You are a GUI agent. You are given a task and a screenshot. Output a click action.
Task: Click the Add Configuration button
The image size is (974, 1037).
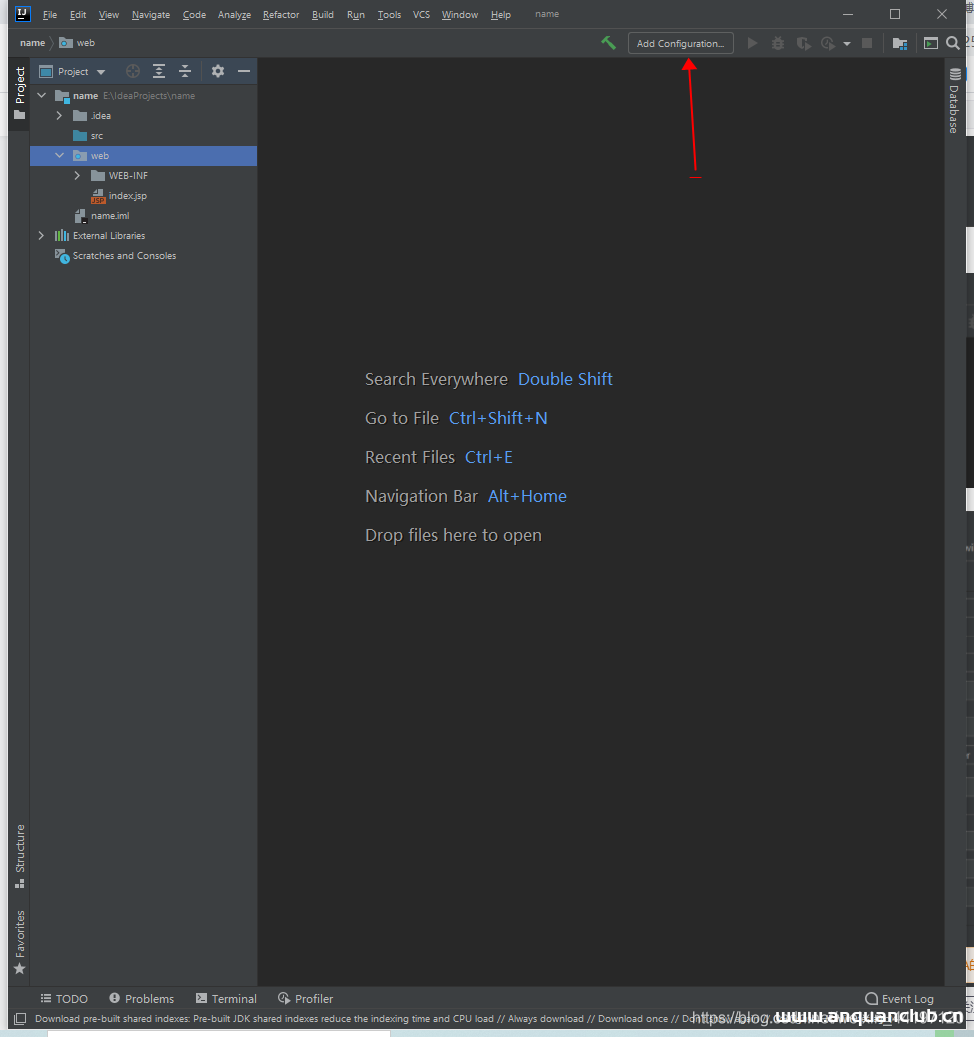(680, 43)
